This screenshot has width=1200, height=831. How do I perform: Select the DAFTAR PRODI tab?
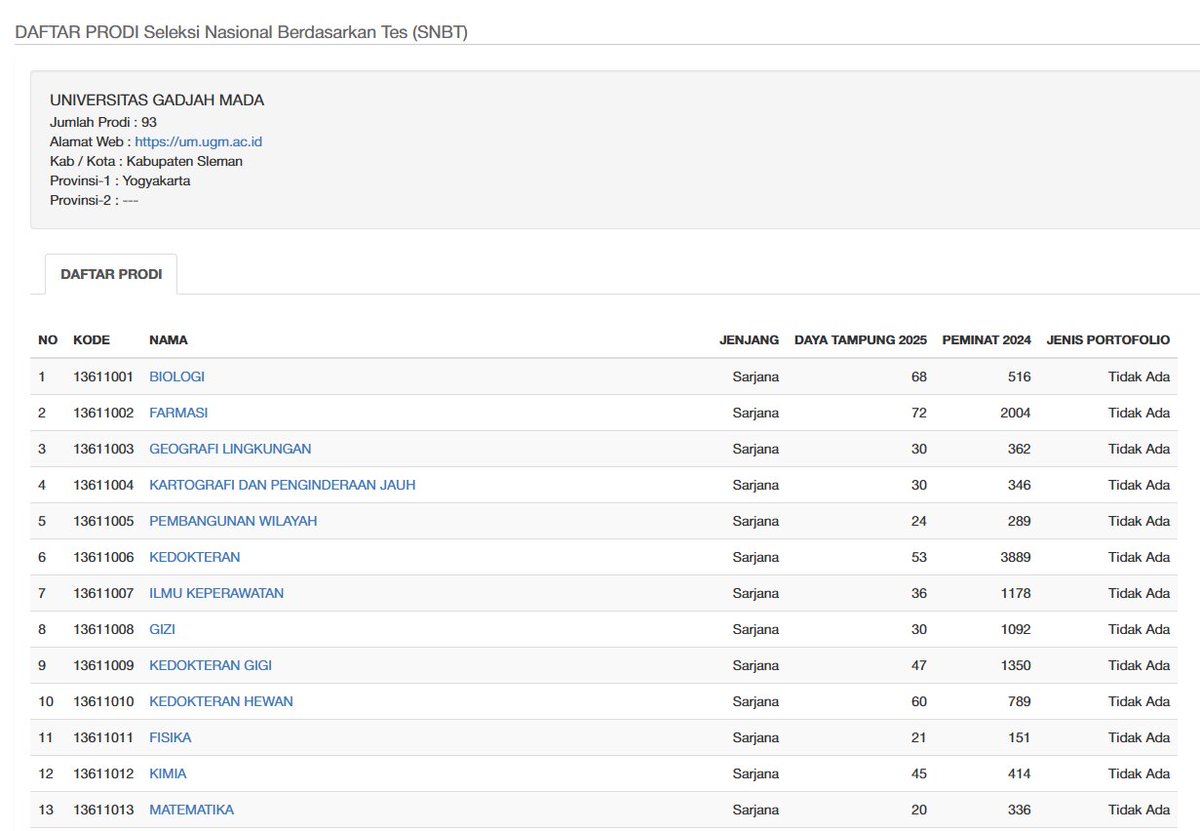[111, 274]
